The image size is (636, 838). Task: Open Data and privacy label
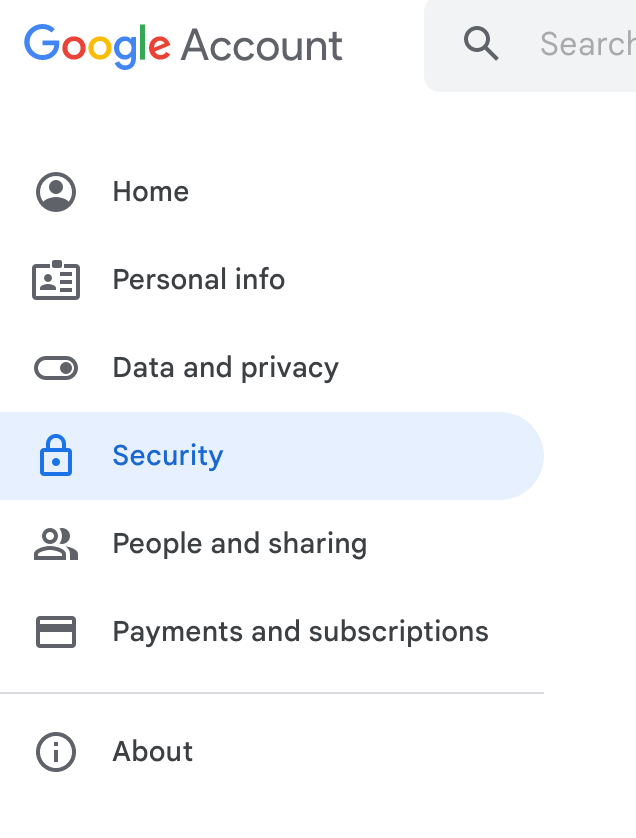(x=225, y=368)
